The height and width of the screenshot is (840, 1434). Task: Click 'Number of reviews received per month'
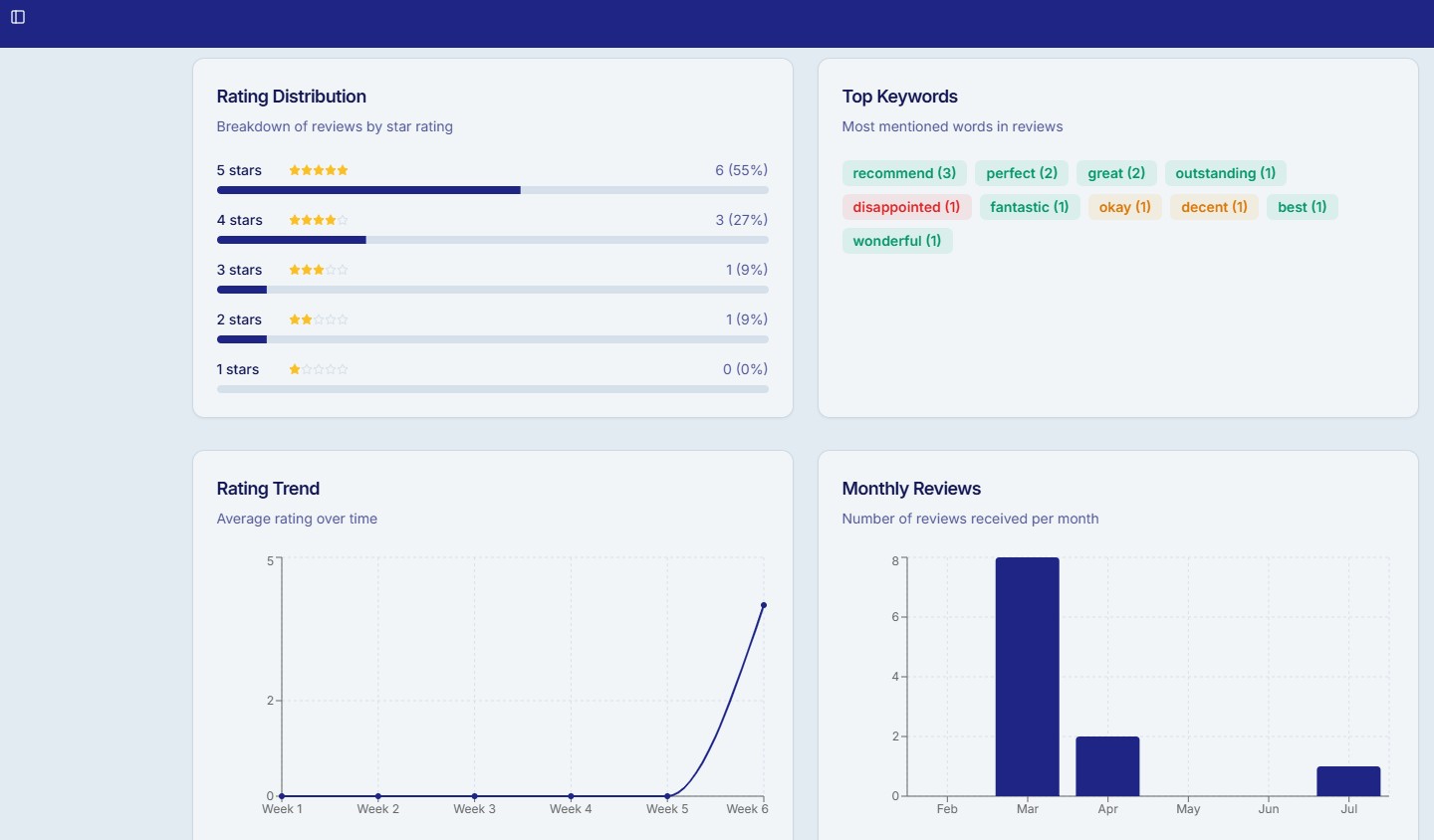970,519
